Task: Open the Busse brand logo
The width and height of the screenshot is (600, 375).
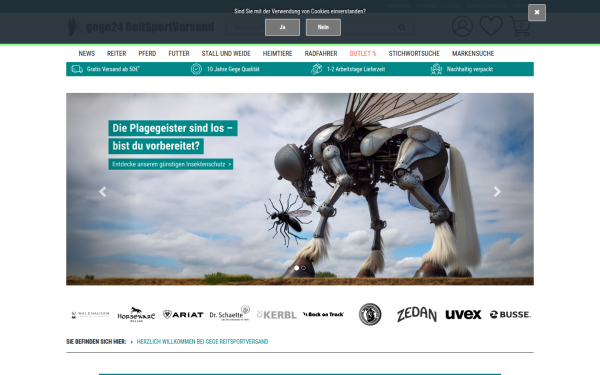Action: click(x=510, y=315)
